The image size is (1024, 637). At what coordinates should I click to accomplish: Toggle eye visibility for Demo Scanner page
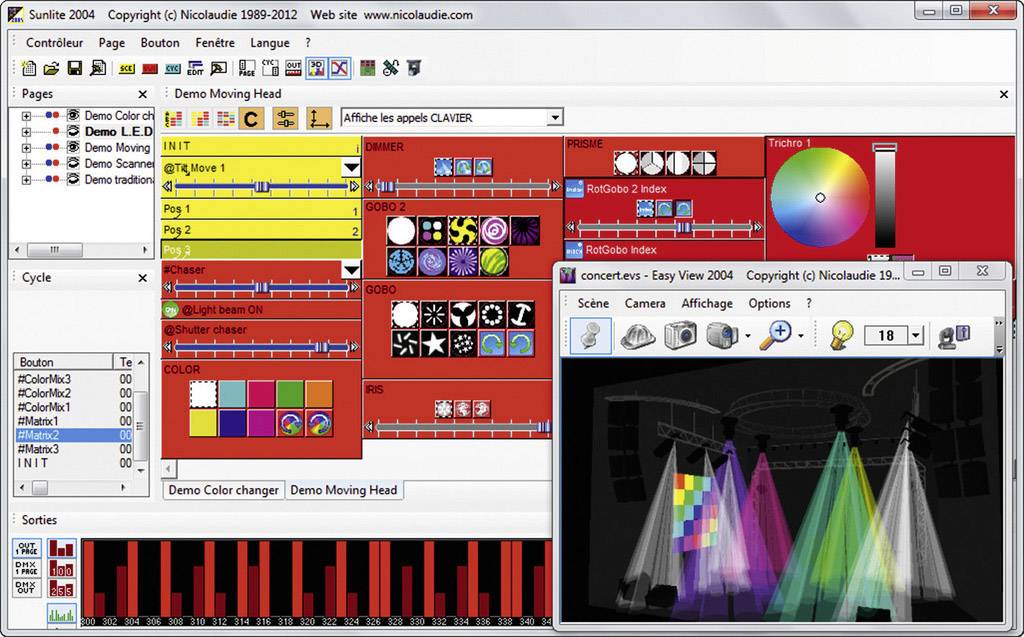point(73,163)
